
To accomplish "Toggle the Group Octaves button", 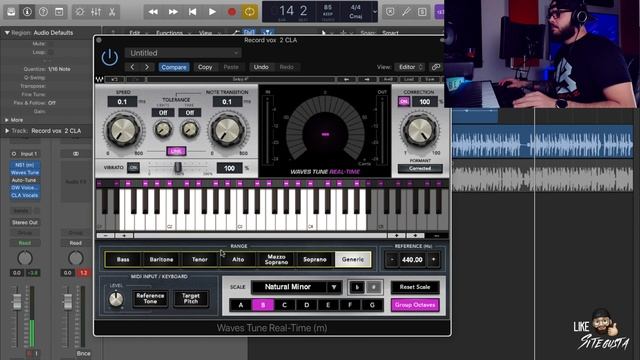I will click(415, 305).
